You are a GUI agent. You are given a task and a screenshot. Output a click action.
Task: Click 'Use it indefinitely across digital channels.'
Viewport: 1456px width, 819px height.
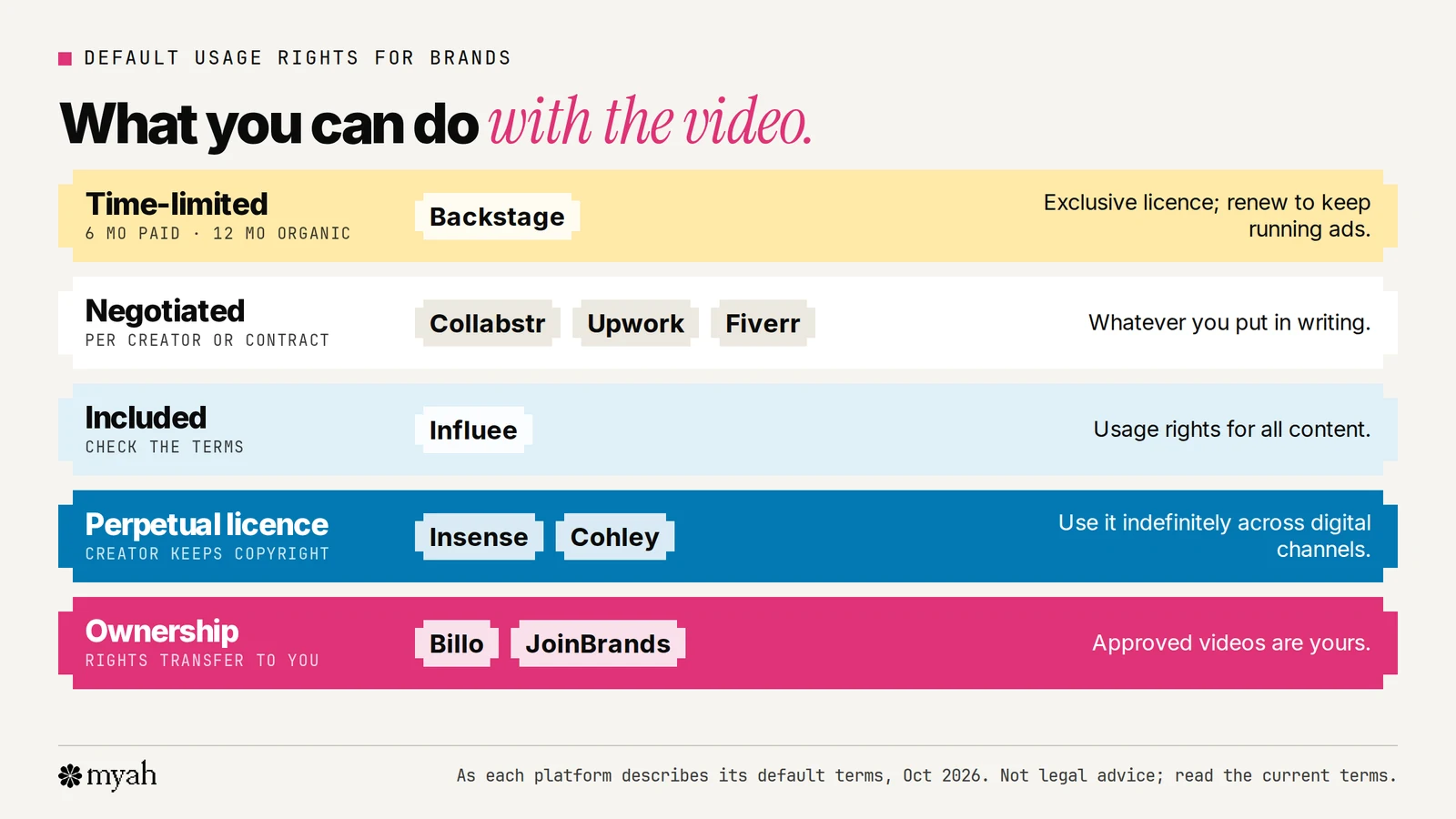pos(1214,536)
